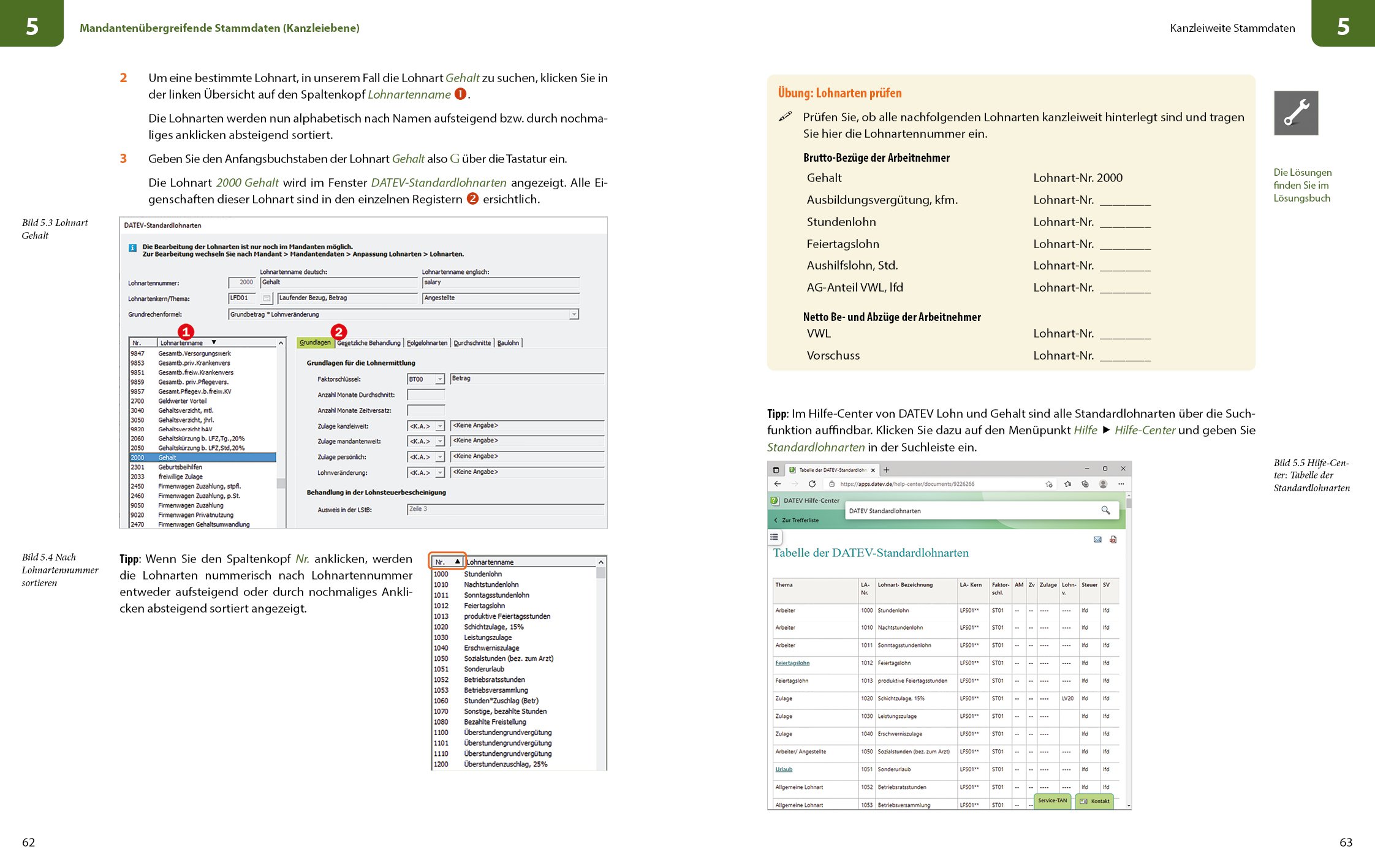The height and width of the screenshot is (868, 1375).
Task: Expand the Grundrechenformel dropdown
Action: click(x=574, y=314)
